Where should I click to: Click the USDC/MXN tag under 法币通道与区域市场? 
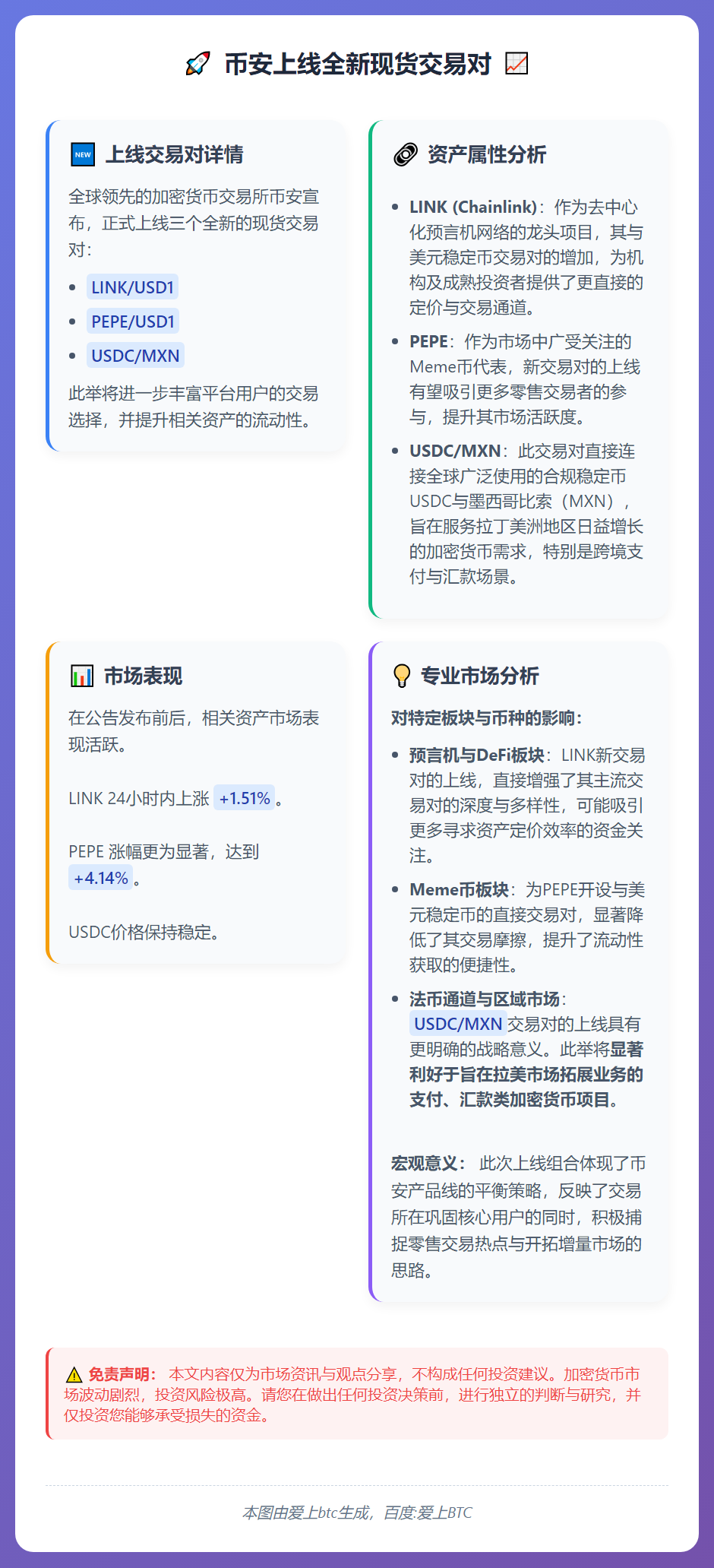(x=458, y=1024)
